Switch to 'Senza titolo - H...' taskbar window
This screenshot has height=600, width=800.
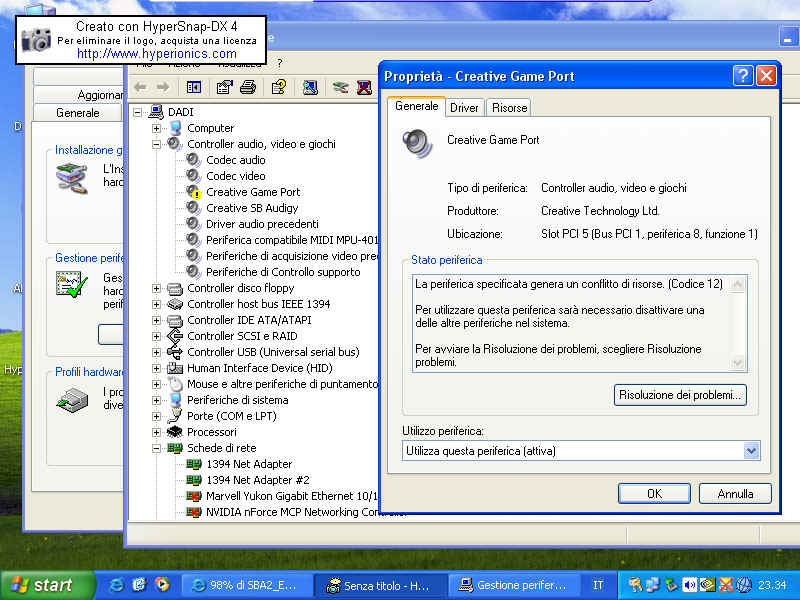point(380,585)
